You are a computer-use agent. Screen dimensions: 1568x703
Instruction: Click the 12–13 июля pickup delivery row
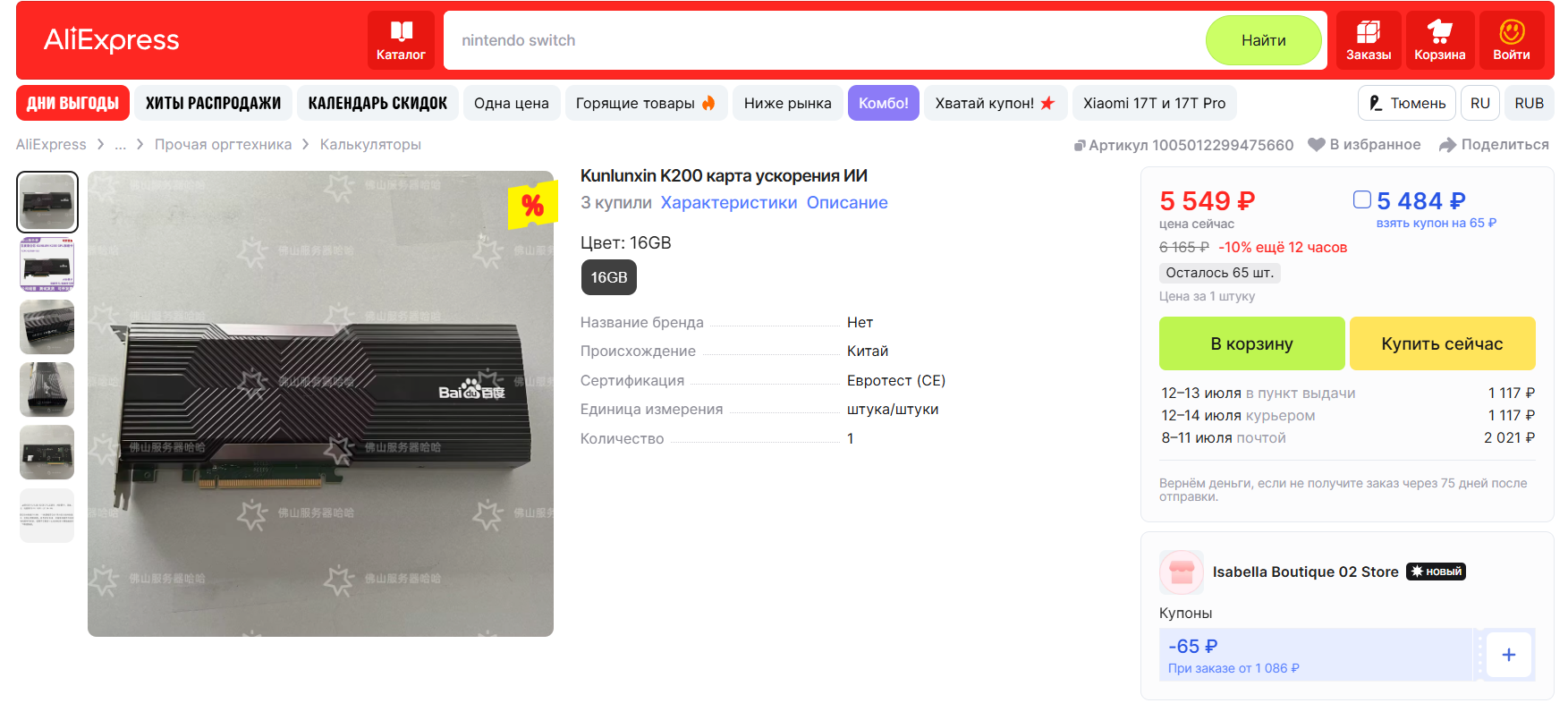(x=1348, y=393)
